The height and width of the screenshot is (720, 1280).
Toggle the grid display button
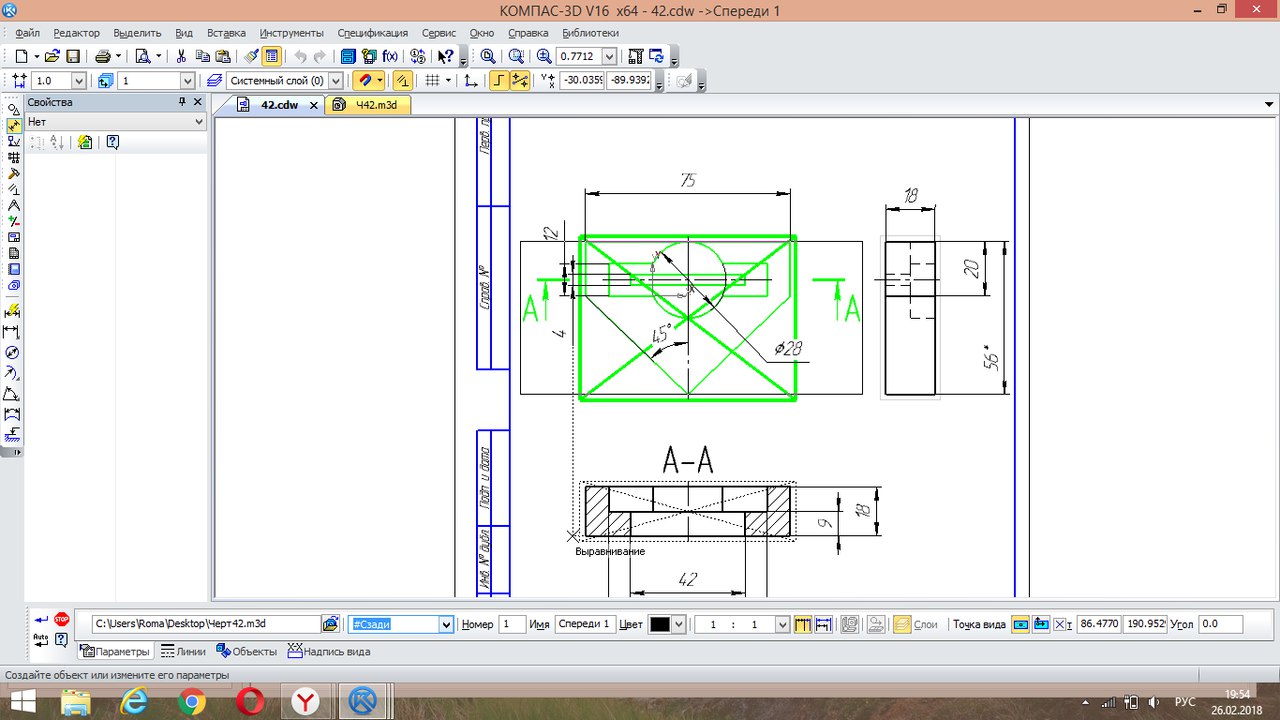point(432,81)
